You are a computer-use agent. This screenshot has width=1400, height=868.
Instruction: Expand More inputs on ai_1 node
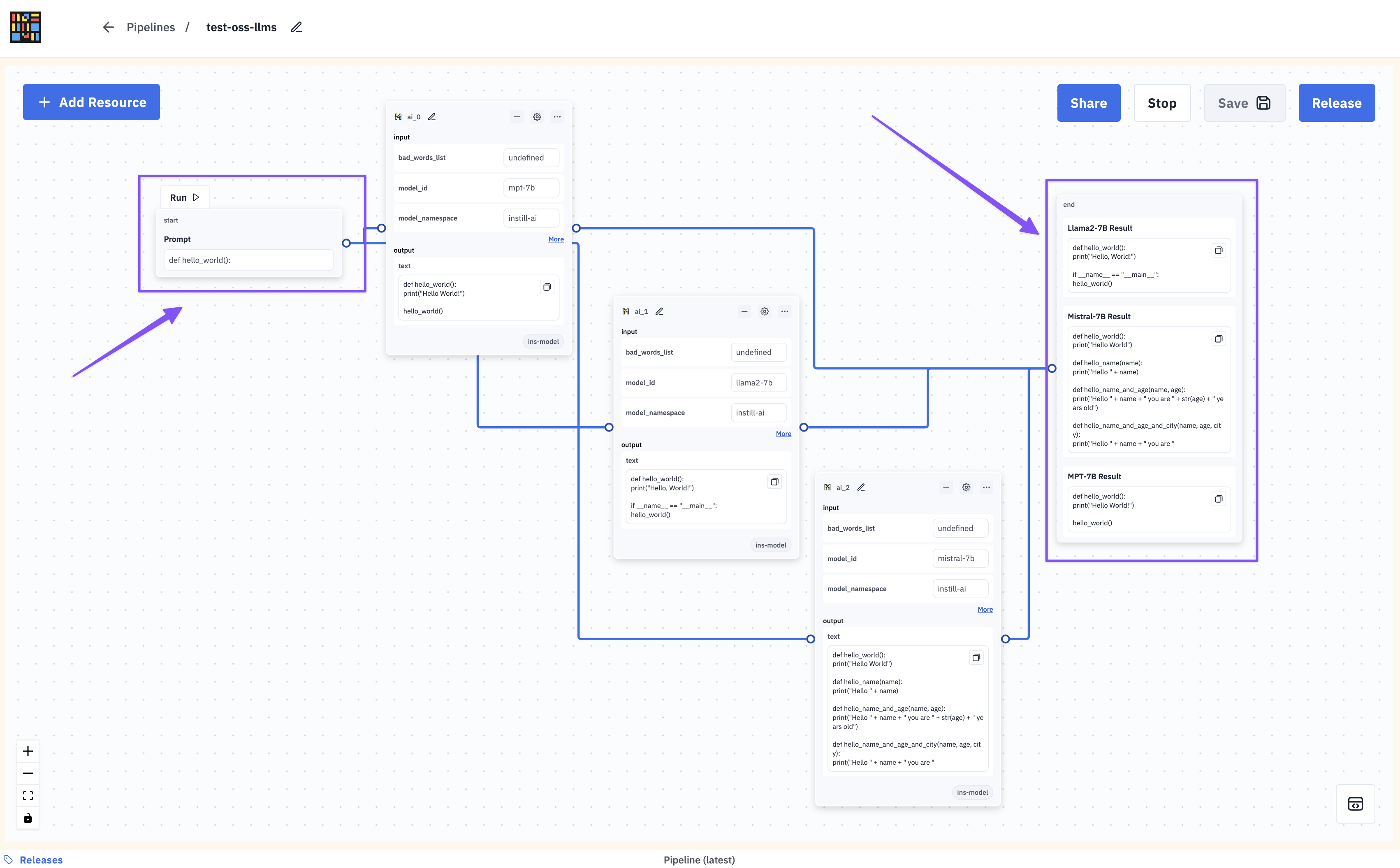coord(783,434)
